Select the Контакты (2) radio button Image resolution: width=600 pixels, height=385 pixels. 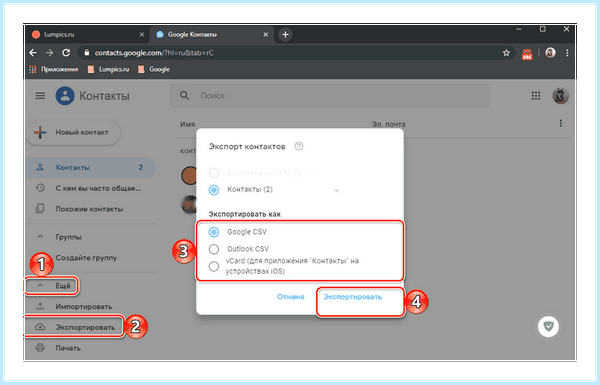214,190
